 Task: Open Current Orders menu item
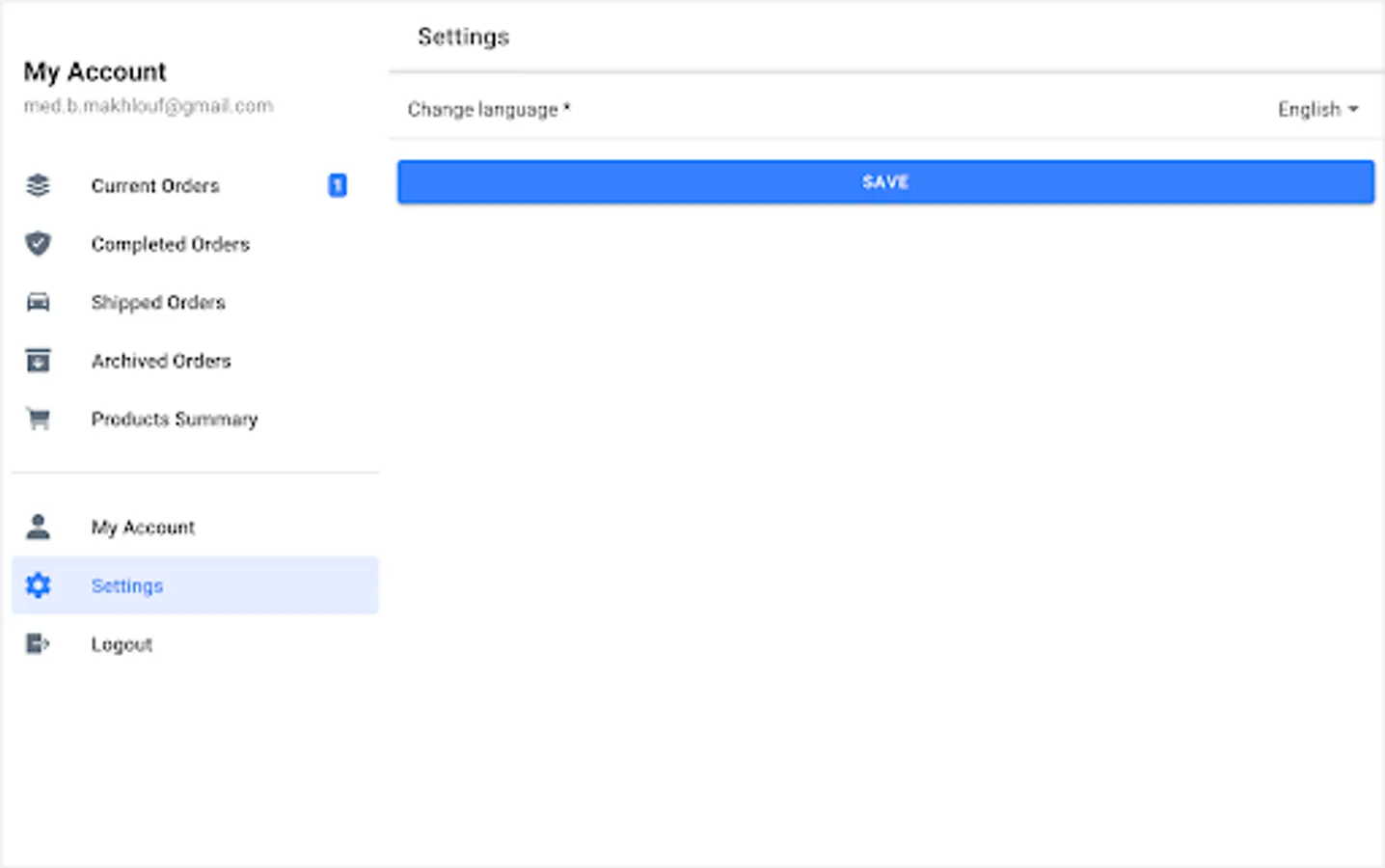[x=155, y=185]
